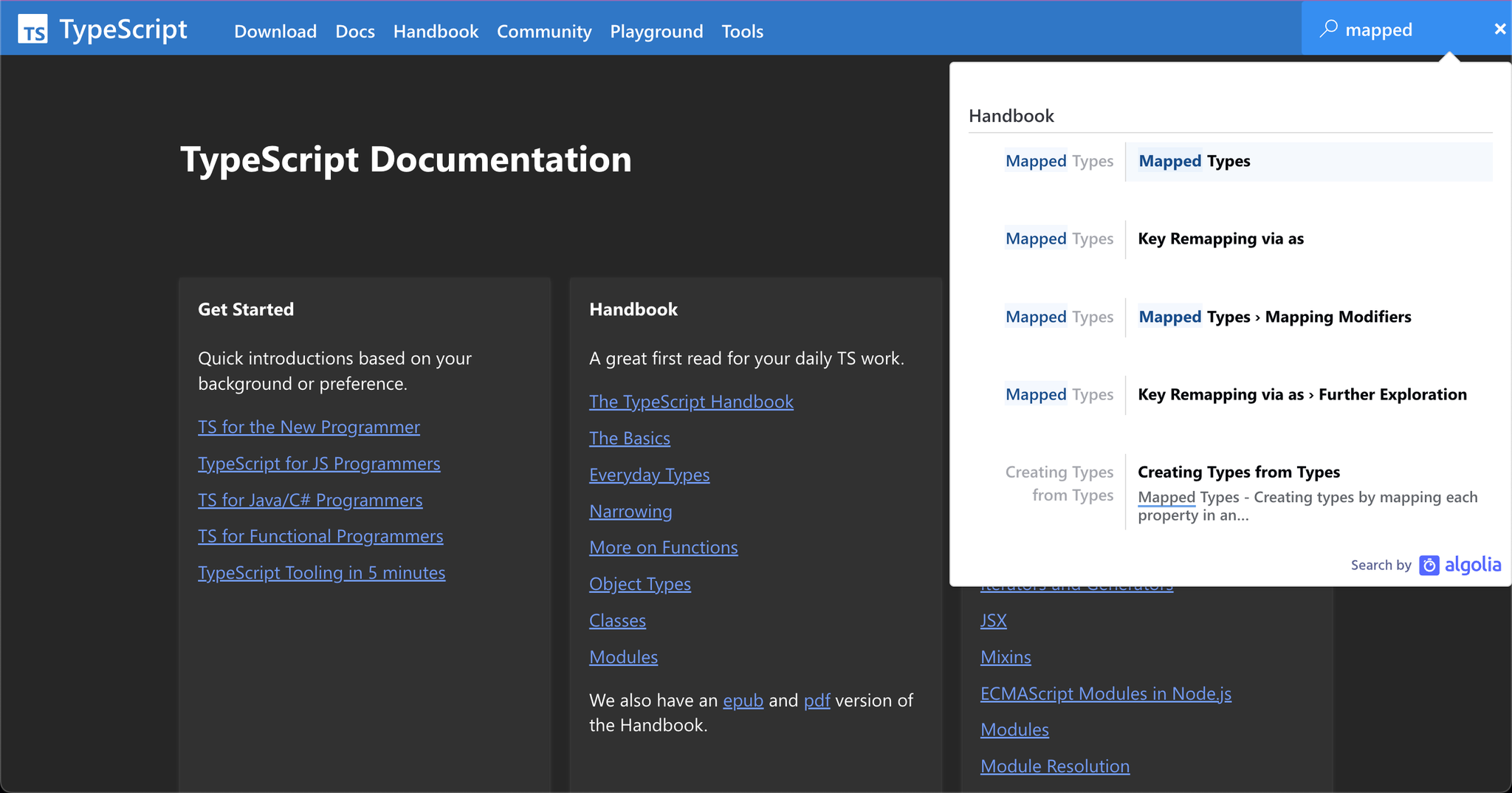Open 'TypeScript Tooling in 5 minutes' link

(x=321, y=573)
